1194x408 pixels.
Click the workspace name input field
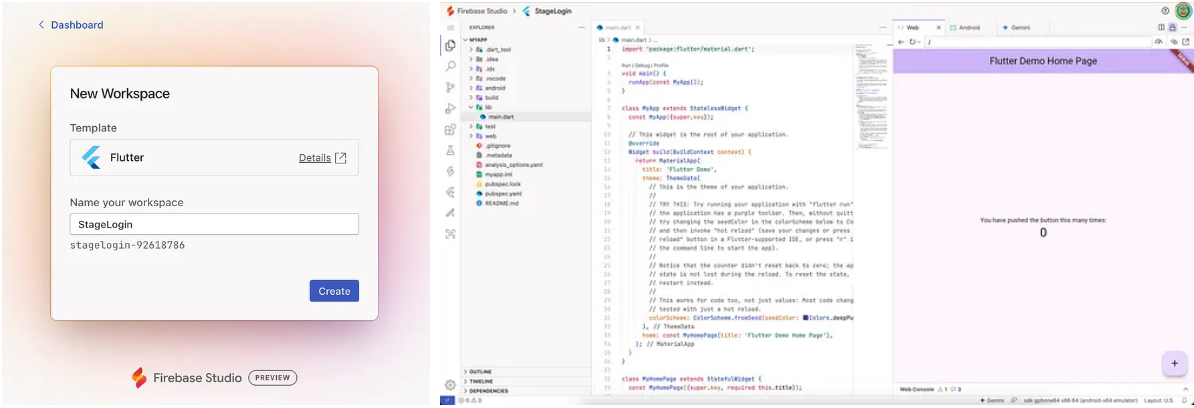[214, 225]
